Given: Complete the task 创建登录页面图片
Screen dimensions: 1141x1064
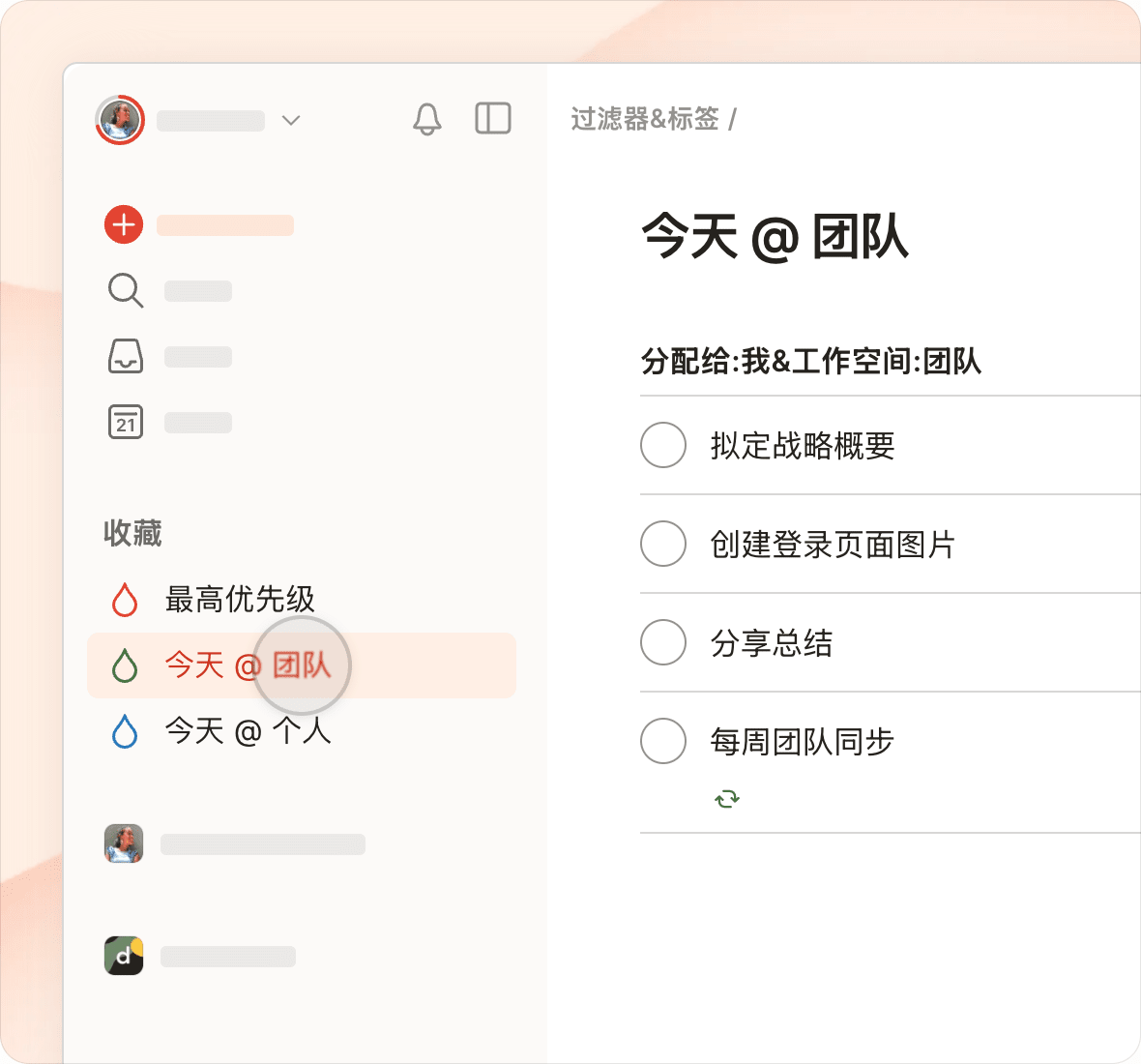Looking at the screenshot, I should (663, 544).
